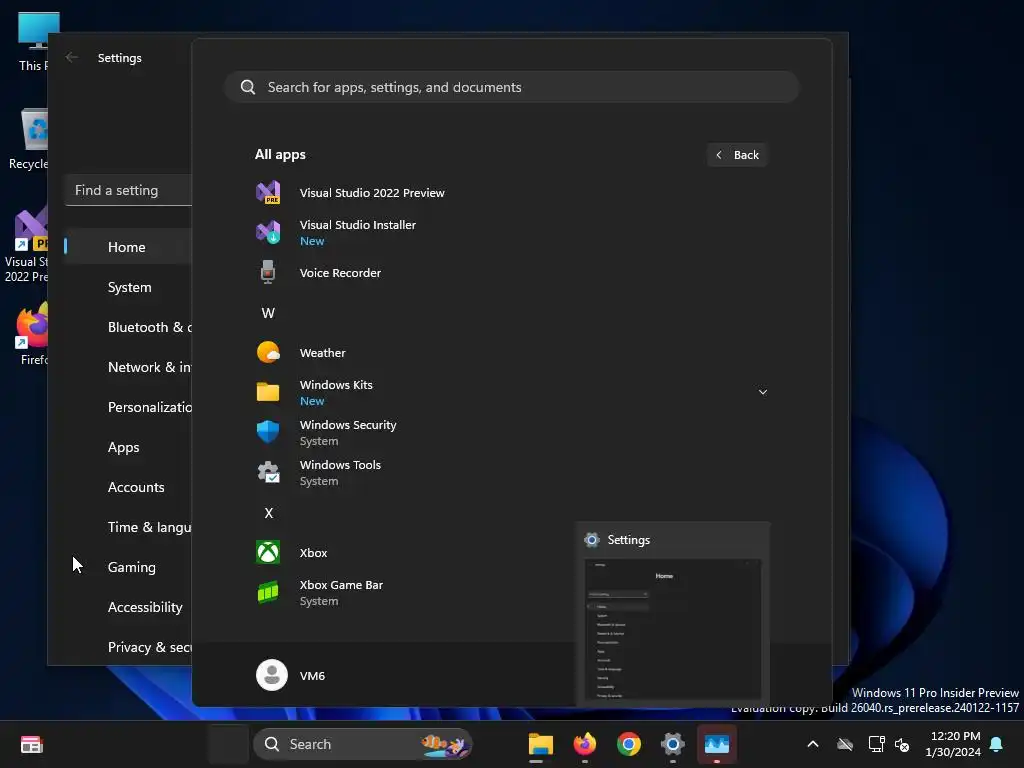Click the network display tray icon

[x=876, y=744]
